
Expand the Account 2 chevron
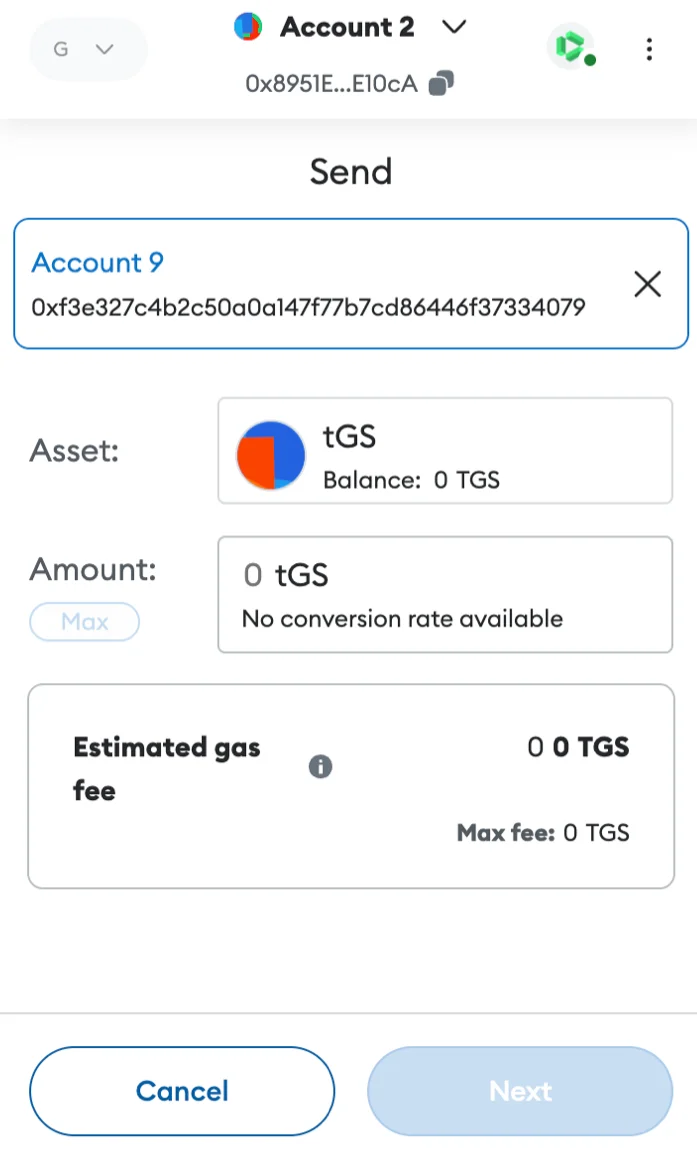tap(453, 27)
